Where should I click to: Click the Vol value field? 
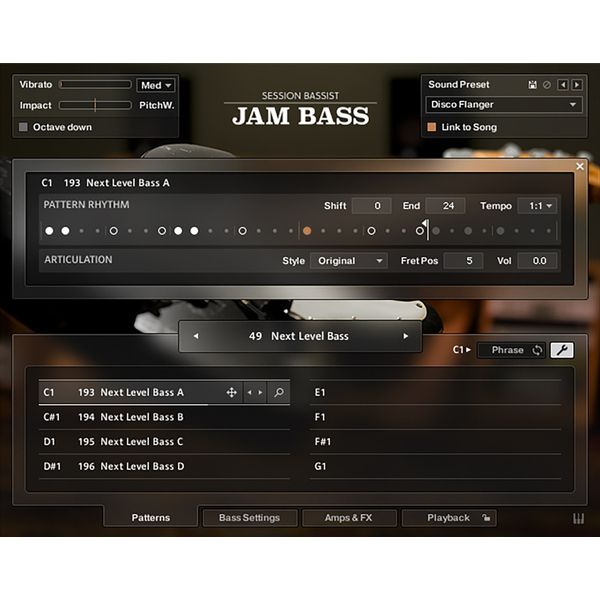click(x=537, y=261)
